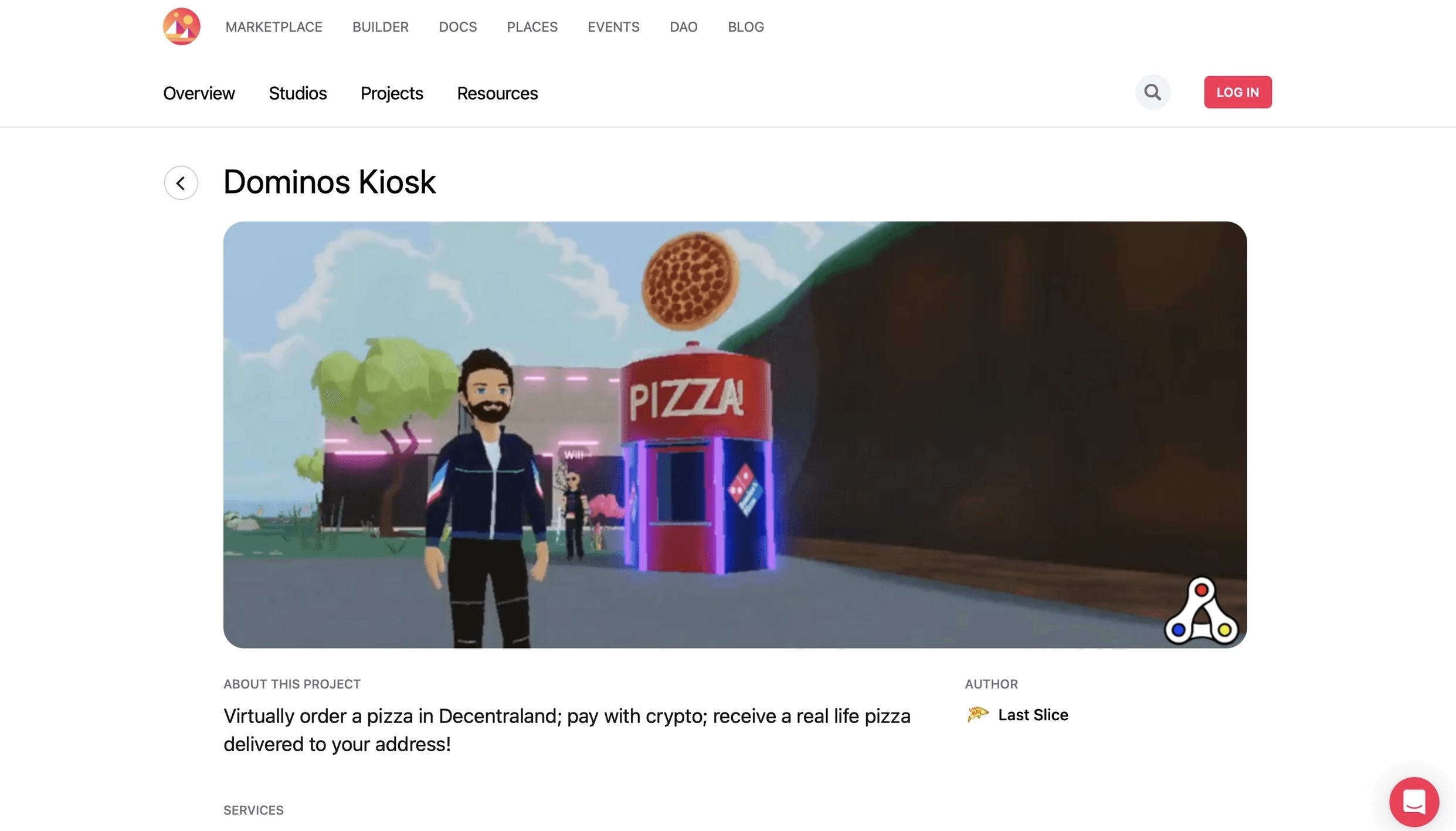This screenshot has width=1456, height=831.
Task: Go back using the left chevron button
Action: tap(181, 183)
